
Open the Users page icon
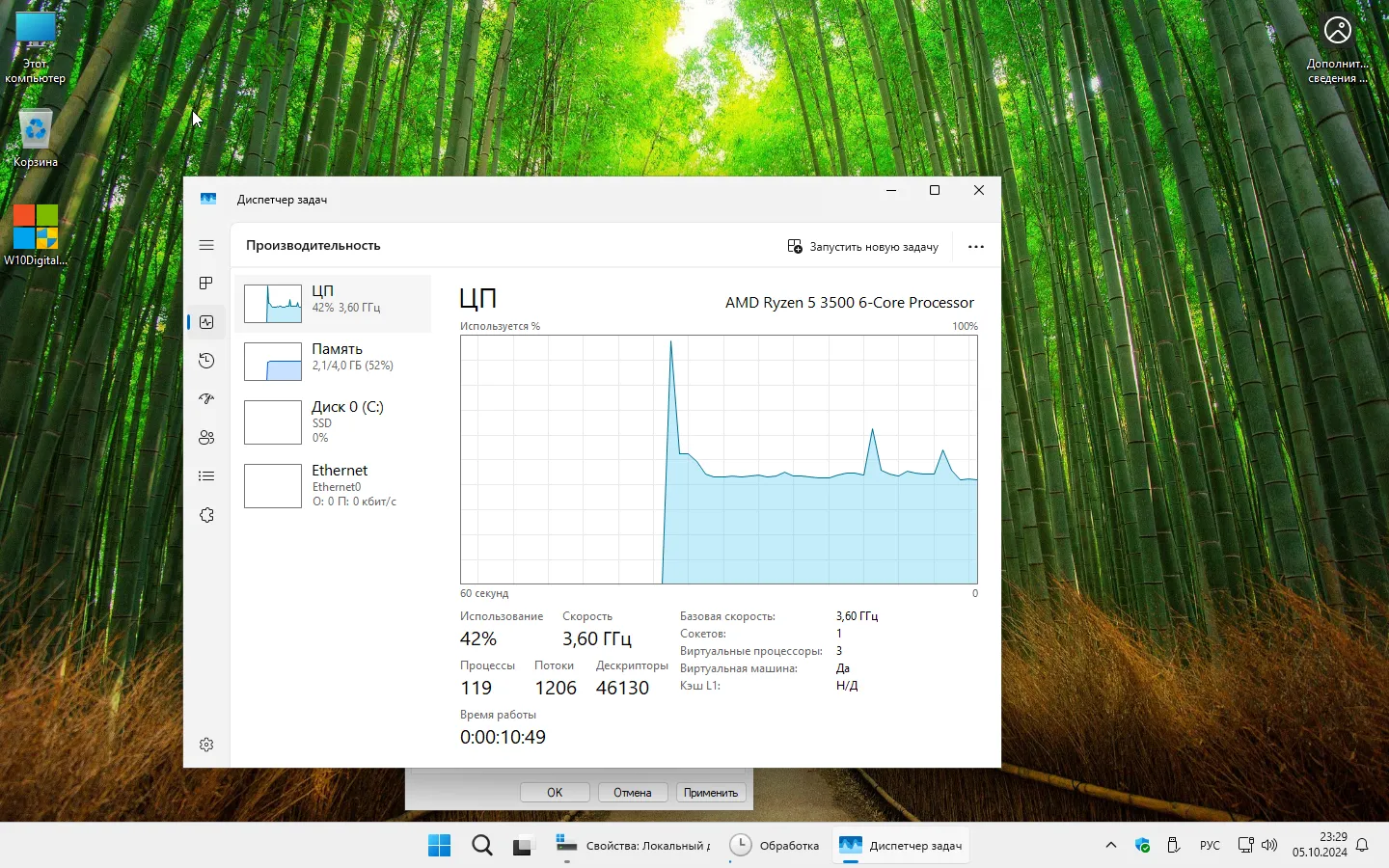pos(206,438)
